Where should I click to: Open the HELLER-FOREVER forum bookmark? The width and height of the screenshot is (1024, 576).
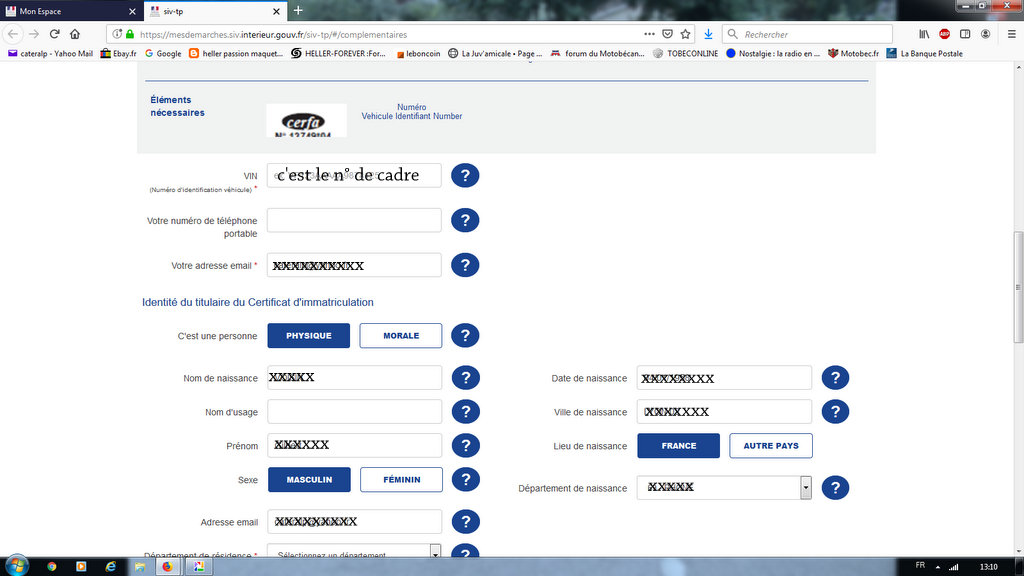(x=338, y=54)
